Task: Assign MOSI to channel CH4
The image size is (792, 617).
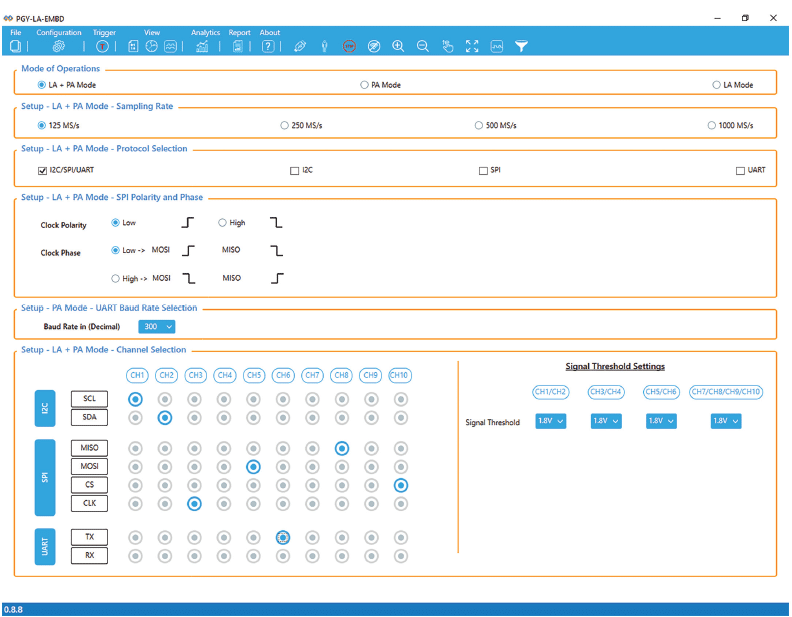Action: (224, 467)
